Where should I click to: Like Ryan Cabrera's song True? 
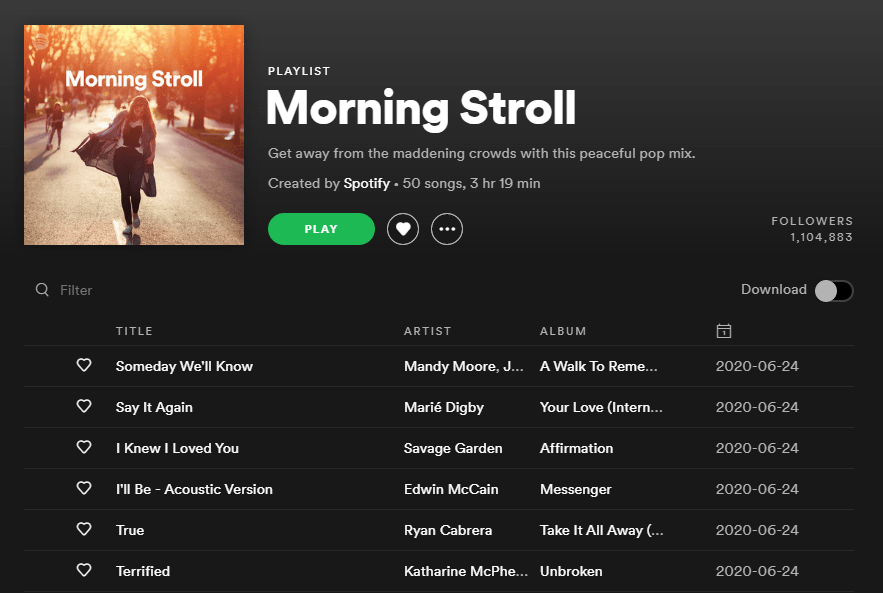(x=84, y=529)
